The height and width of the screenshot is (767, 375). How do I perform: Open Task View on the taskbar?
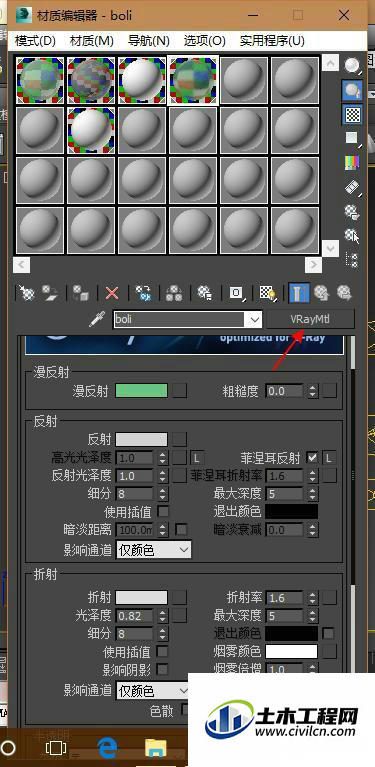[x=56, y=748]
